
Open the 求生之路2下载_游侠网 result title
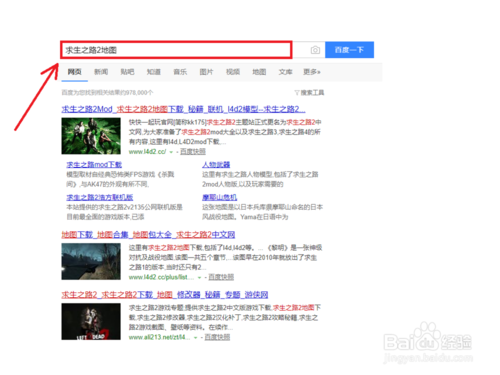(x=165, y=295)
